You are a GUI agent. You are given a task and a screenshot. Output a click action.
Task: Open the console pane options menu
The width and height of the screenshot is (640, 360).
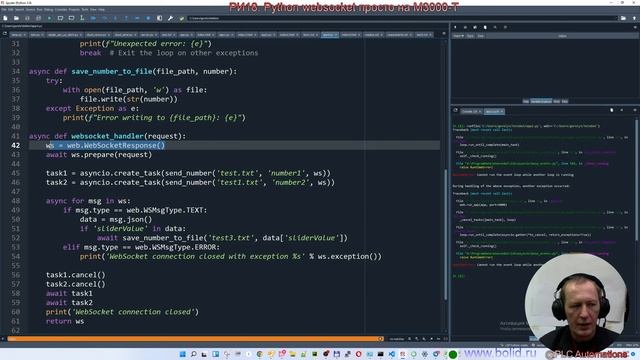click(635, 110)
